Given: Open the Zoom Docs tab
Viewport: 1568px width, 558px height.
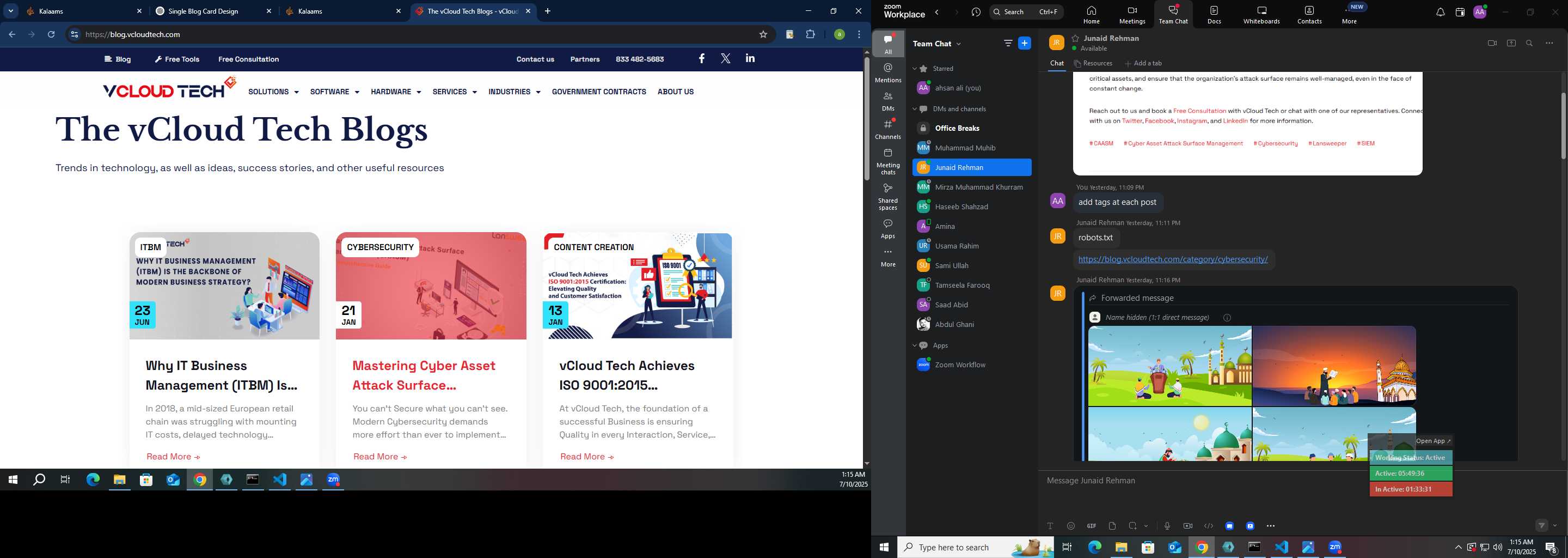Looking at the screenshot, I should (x=1214, y=15).
